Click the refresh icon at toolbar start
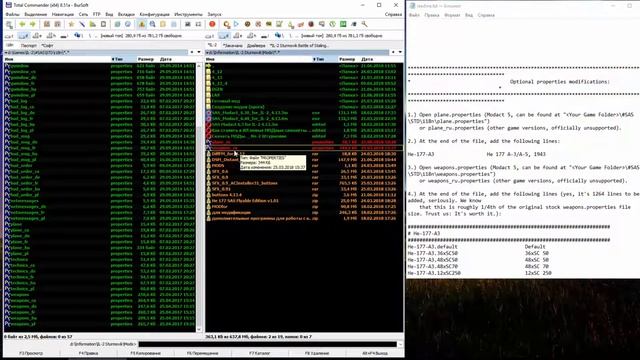 point(9,24)
